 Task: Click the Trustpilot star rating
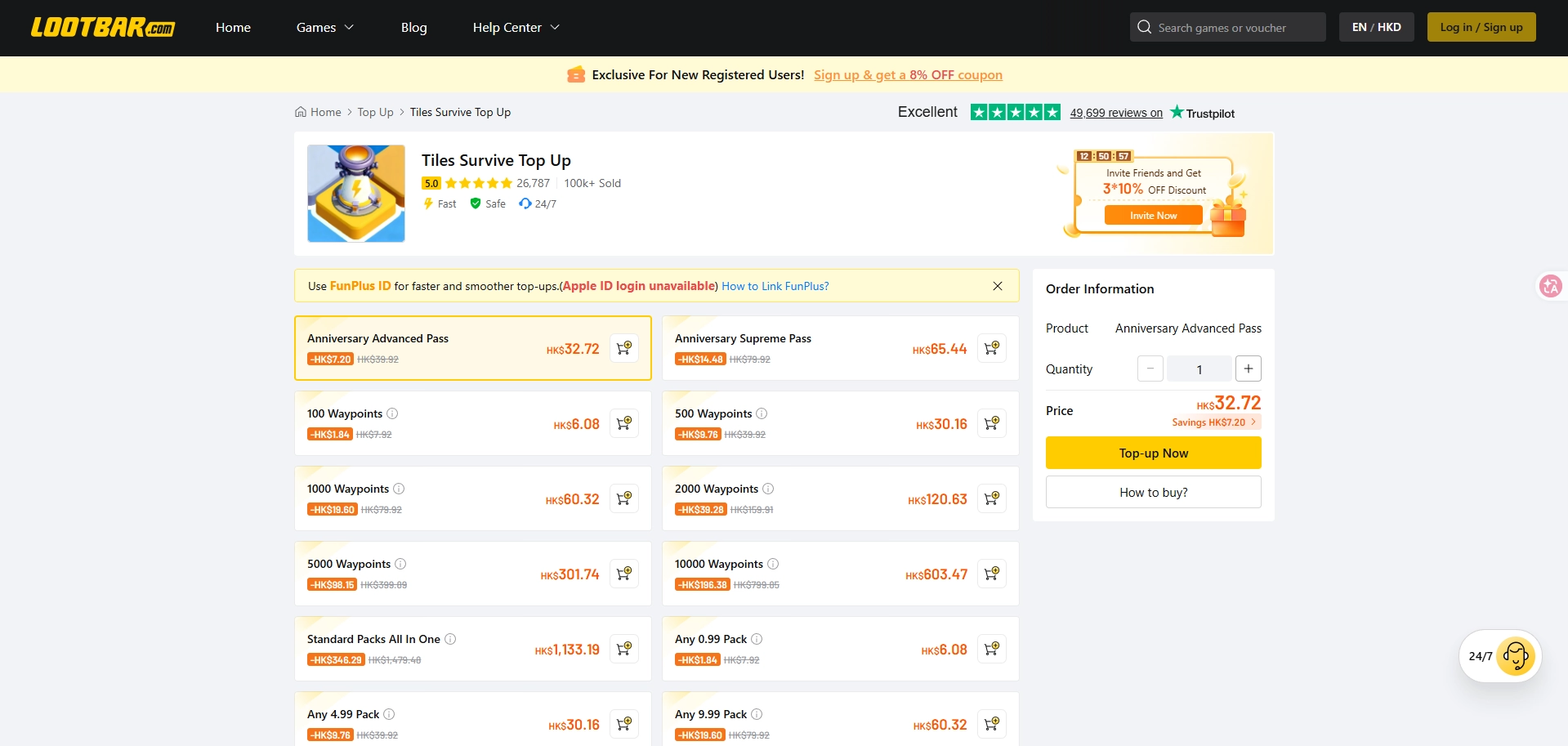[x=1016, y=112]
